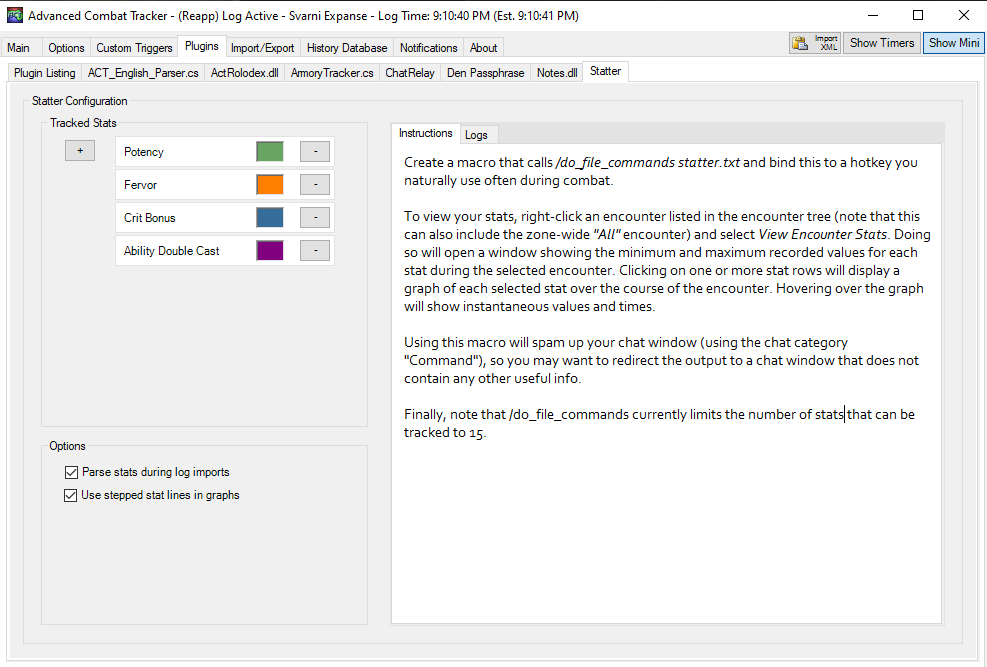Go to the History Database tab
Screen dimensions: 987x667
[346, 47]
